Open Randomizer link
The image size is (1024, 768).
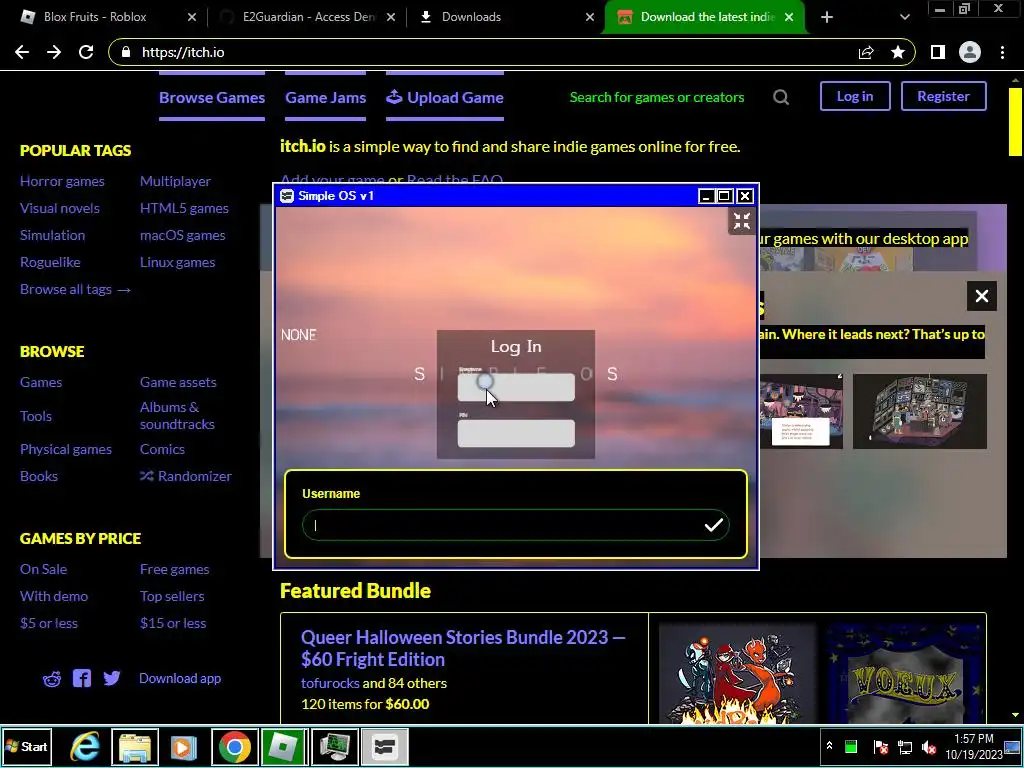click(x=185, y=476)
